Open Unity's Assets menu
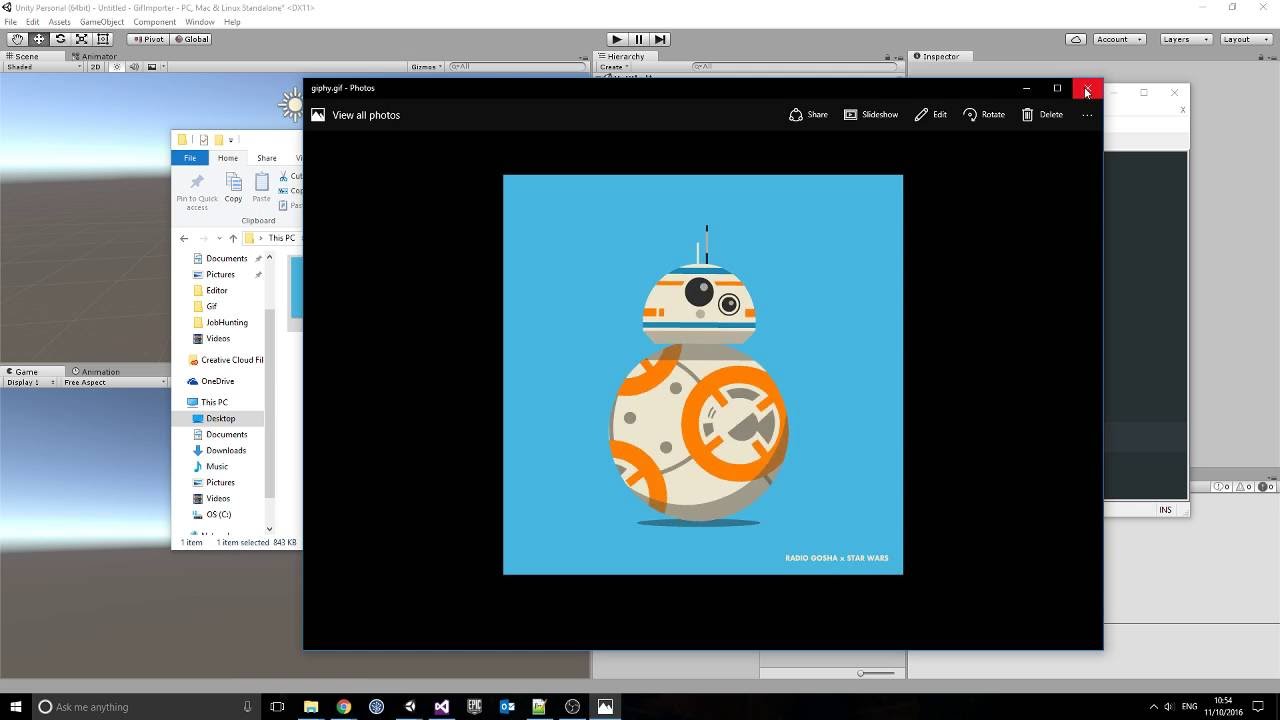 pyautogui.click(x=59, y=22)
